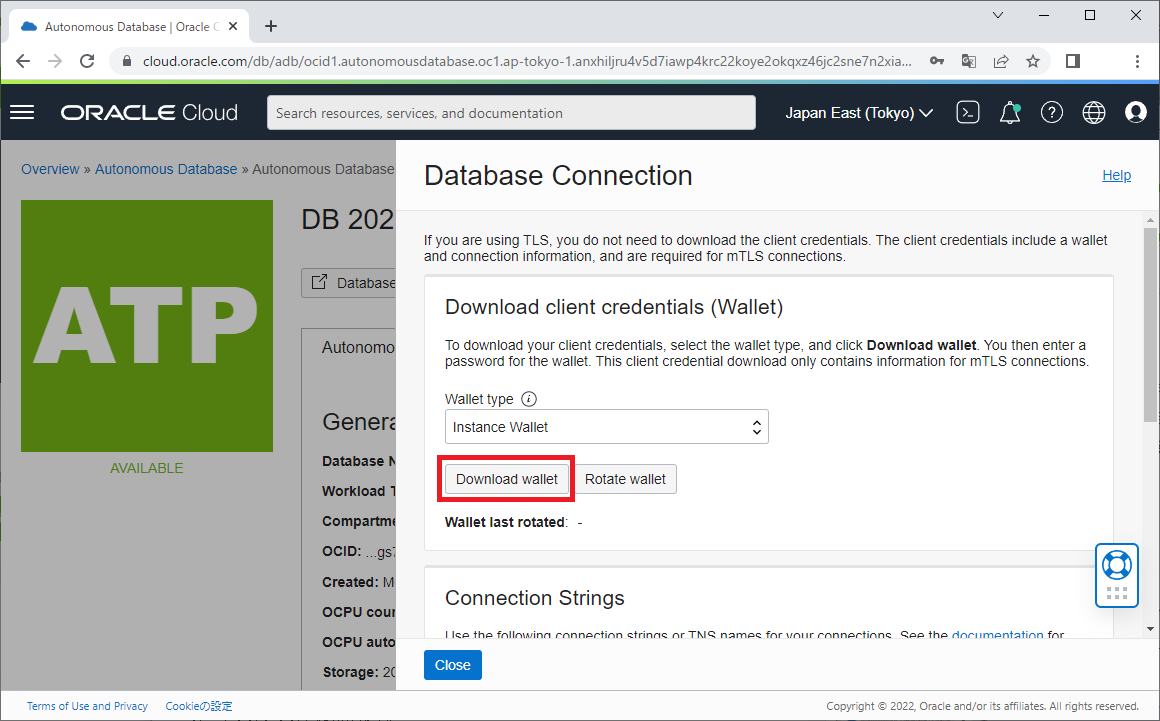Open the Help link
This screenshot has width=1160, height=721.
point(1116,175)
